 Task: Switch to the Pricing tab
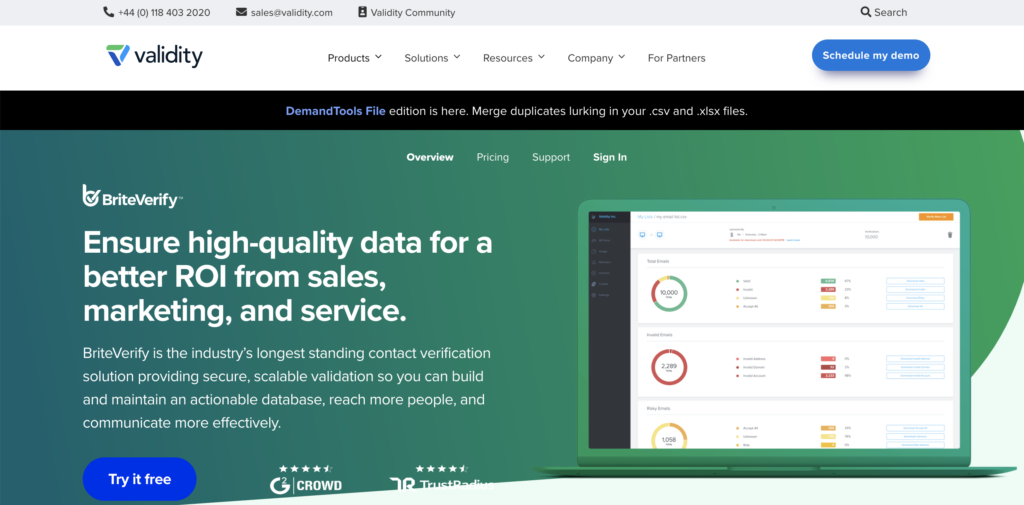(492, 157)
